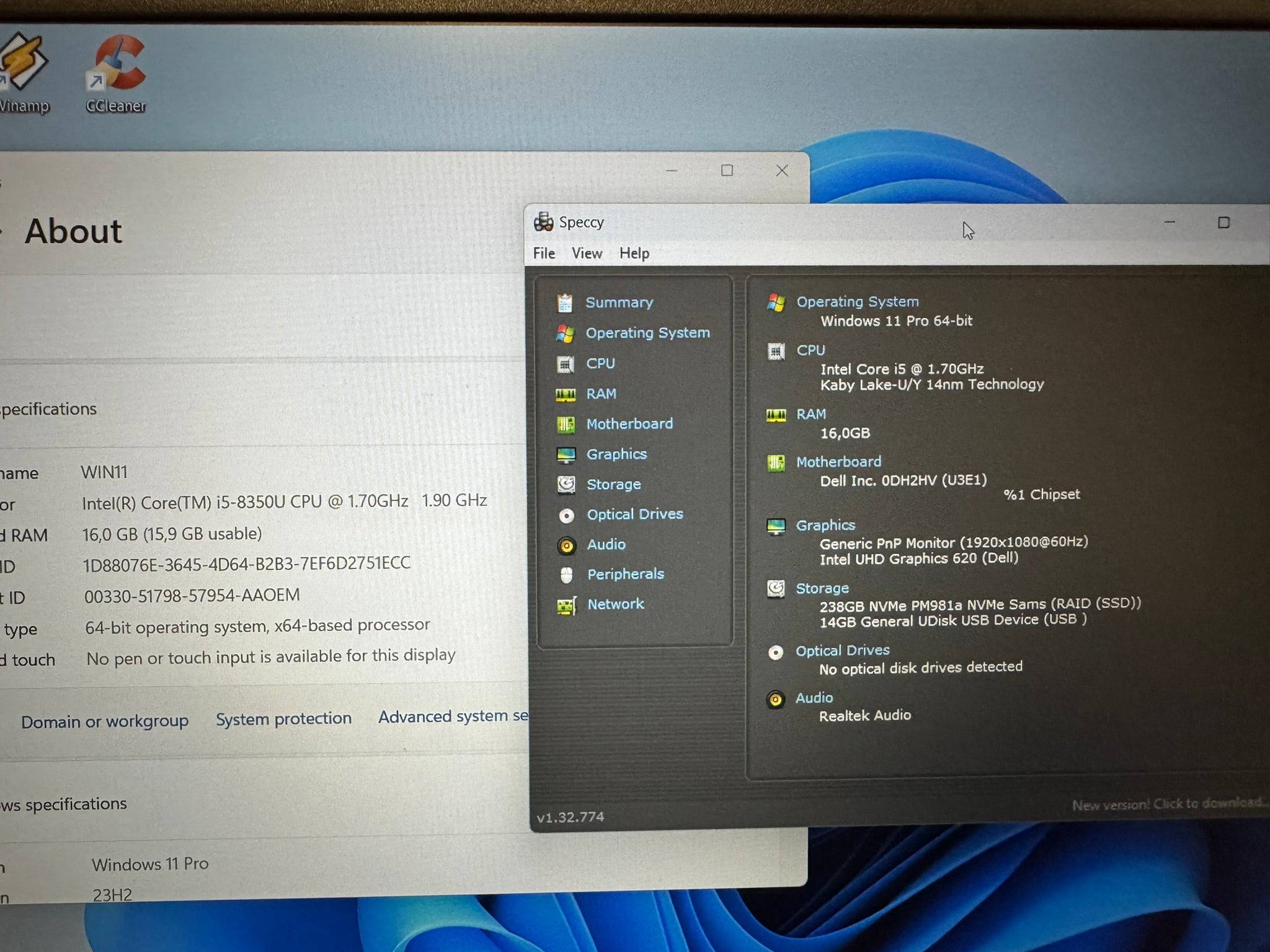The height and width of the screenshot is (952, 1270).
Task: Select the CPU chip icon in sidebar
Action: tap(565, 364)
